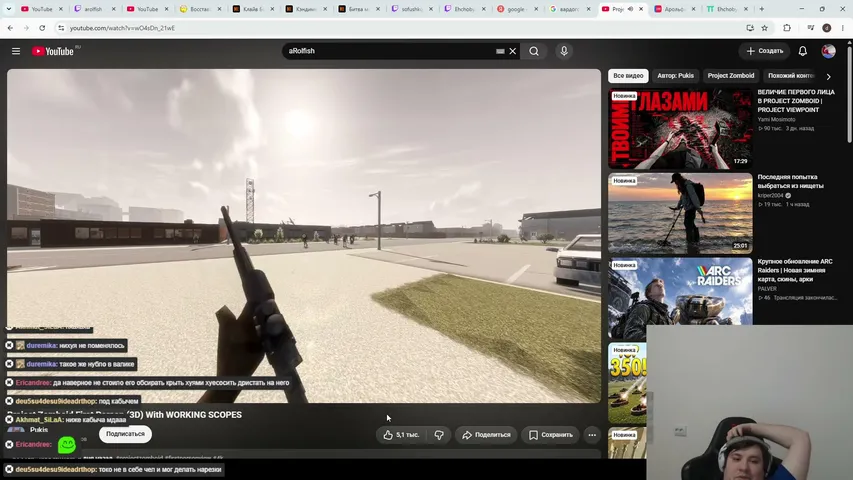Switch to the google tab
Image resolution: width=853 pixels, height=480 pixels.
[517, 9]
